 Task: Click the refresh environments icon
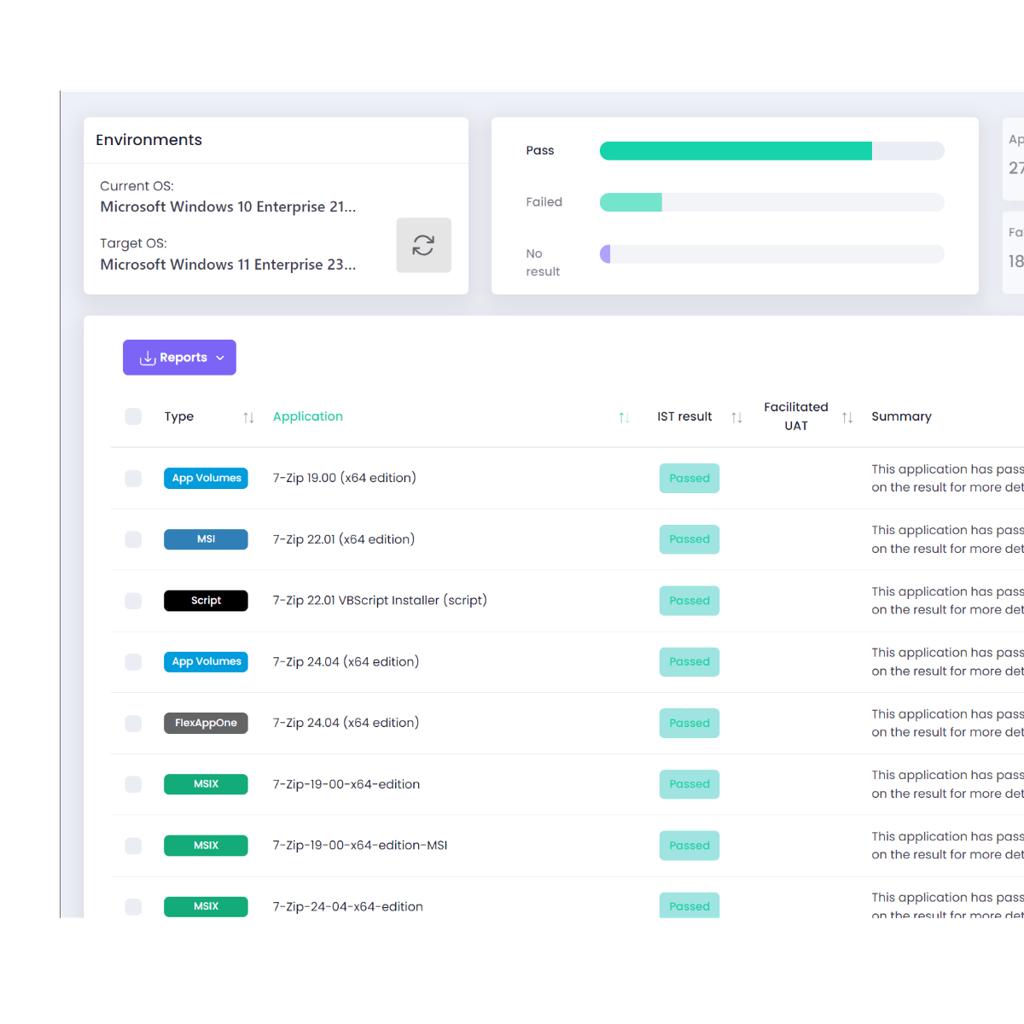point(423,245)
